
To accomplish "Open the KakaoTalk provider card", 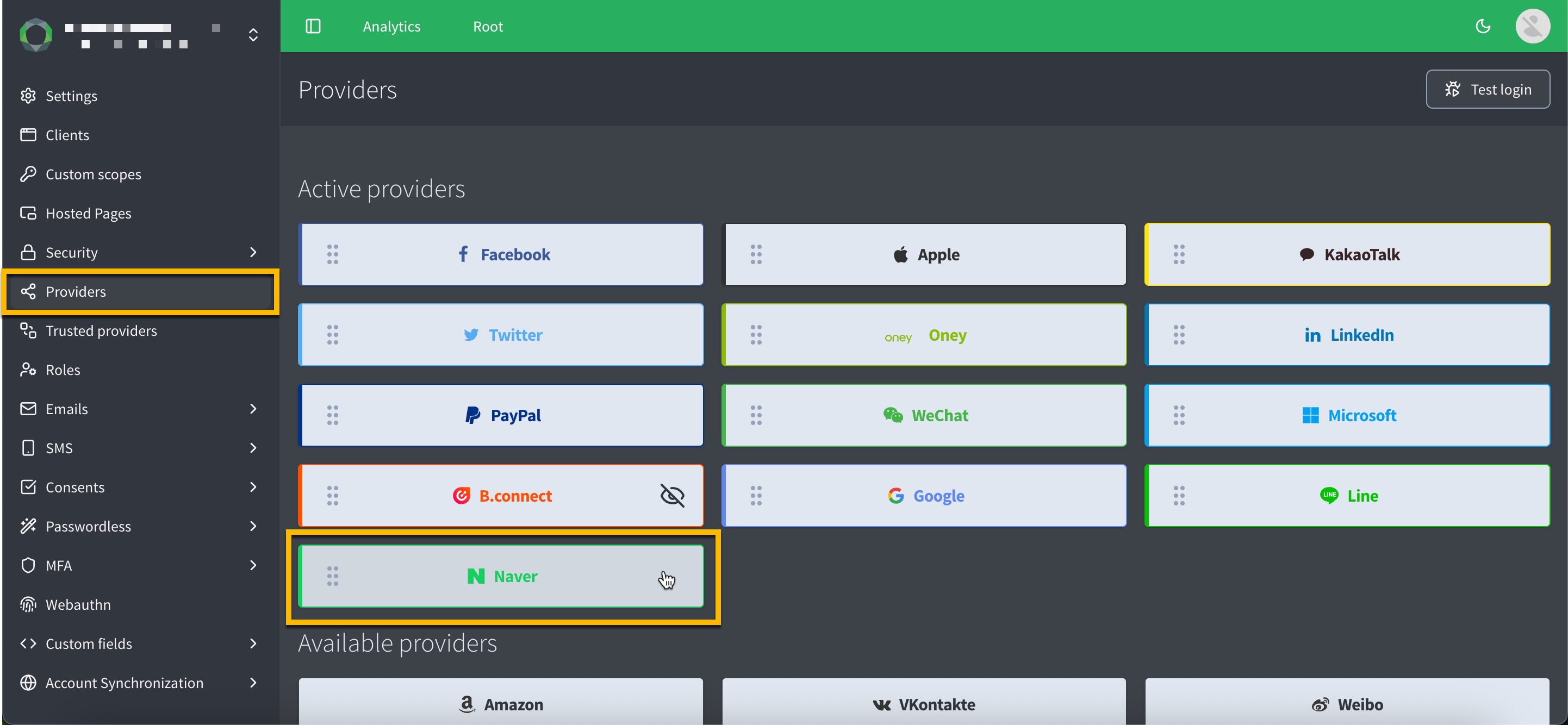I will pos(1347,254).
